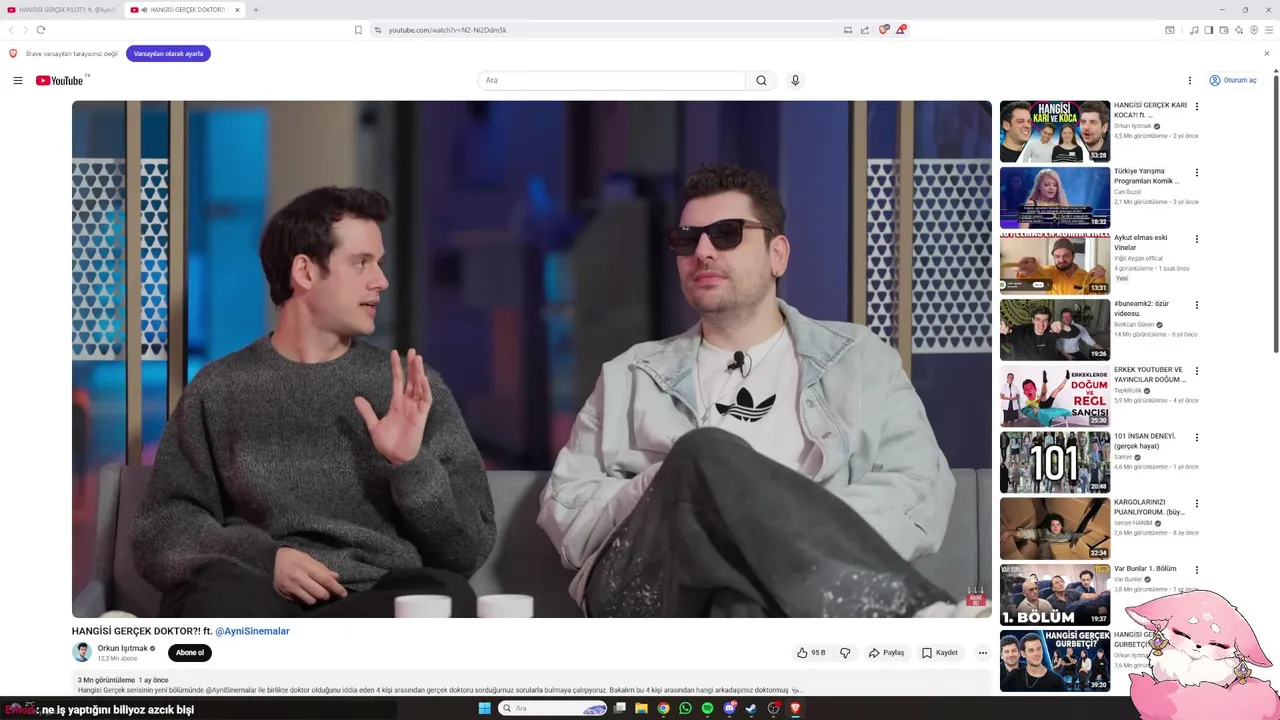Viewport: 1280px width, 720px height.
Task: Click the Paylaş share button
Action: point(886,653)
